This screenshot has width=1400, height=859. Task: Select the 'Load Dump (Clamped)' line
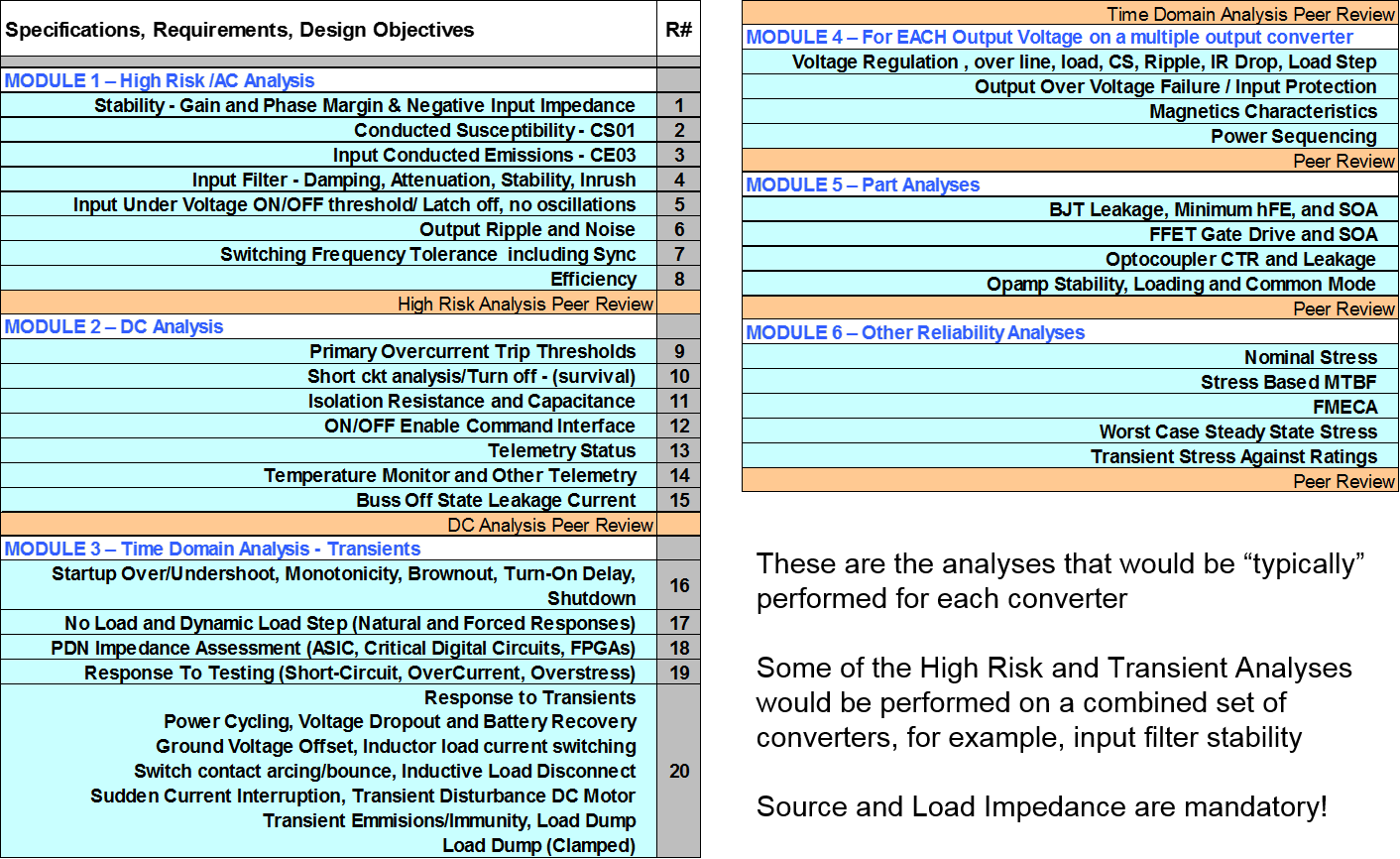538,845
